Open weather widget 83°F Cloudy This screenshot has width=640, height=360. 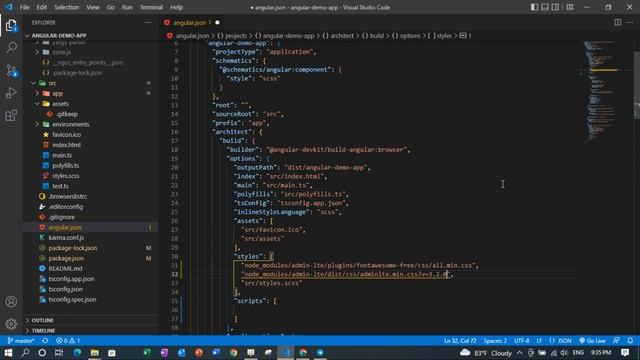486,353
